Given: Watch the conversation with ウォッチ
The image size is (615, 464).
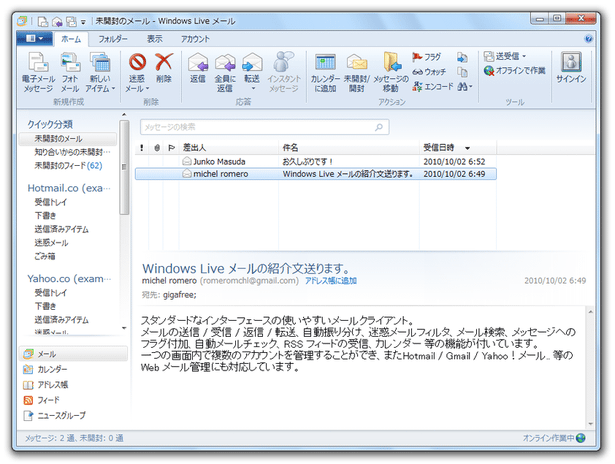Looking at the screenshot, I should coord(429,72).
